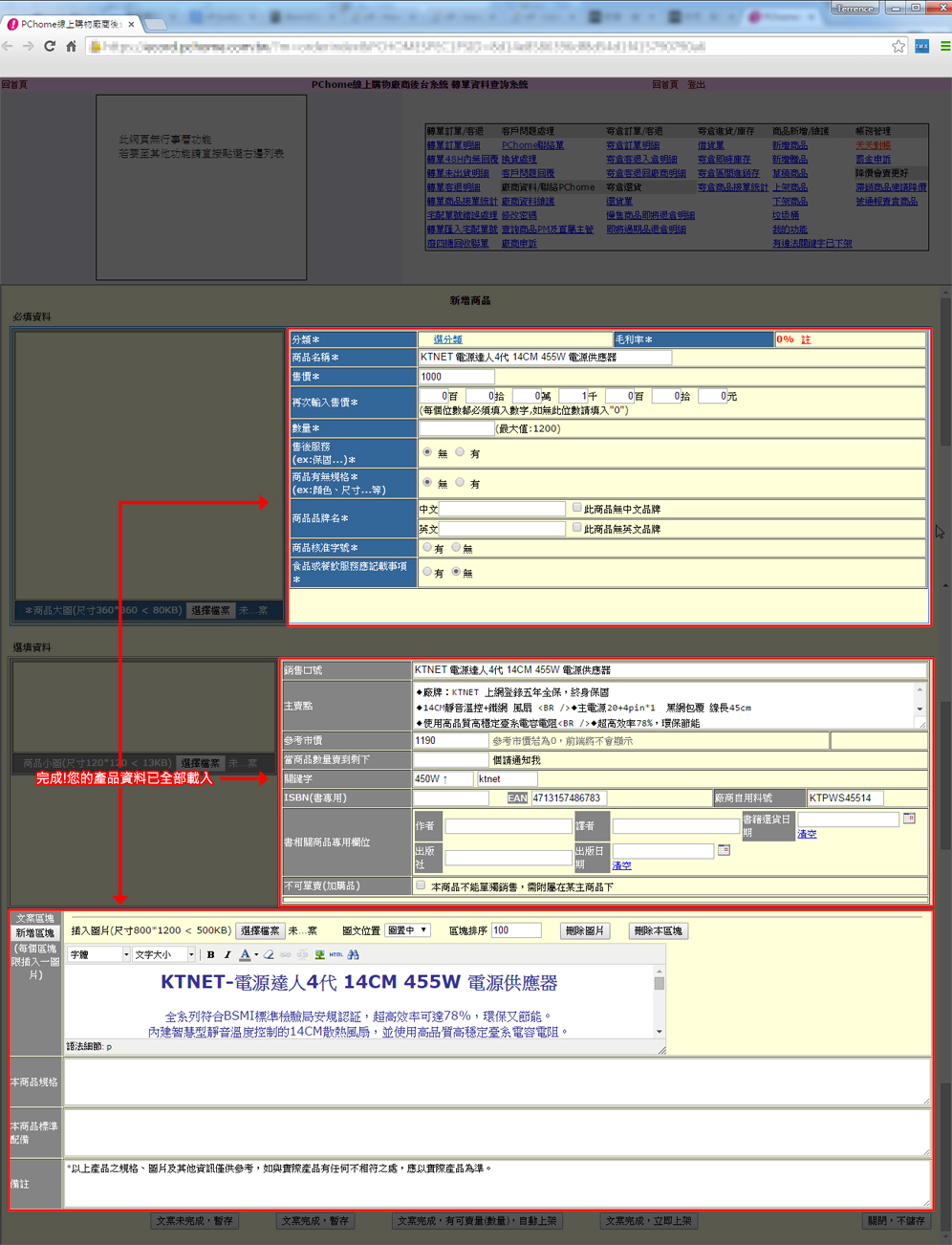This screenshot has width=952, height=1245.
Task: Toggle bold formatting in the editor
Action: pos(210,954)
